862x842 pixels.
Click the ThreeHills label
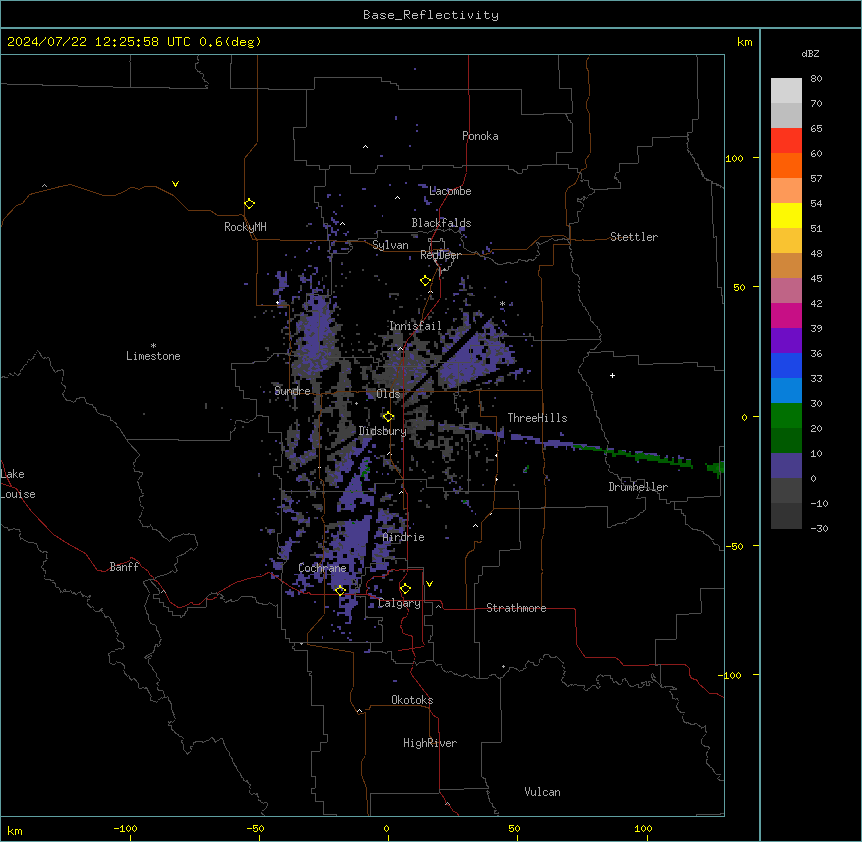click(537, 418)
